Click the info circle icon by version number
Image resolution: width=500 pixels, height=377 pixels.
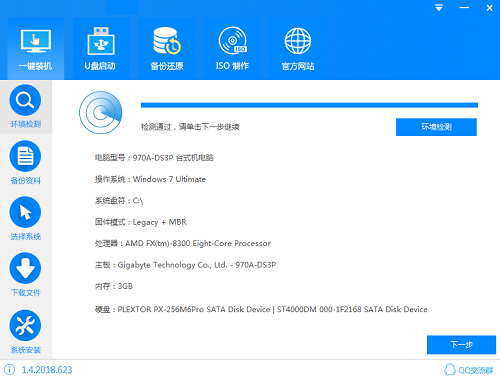click(x=10, y=370)
